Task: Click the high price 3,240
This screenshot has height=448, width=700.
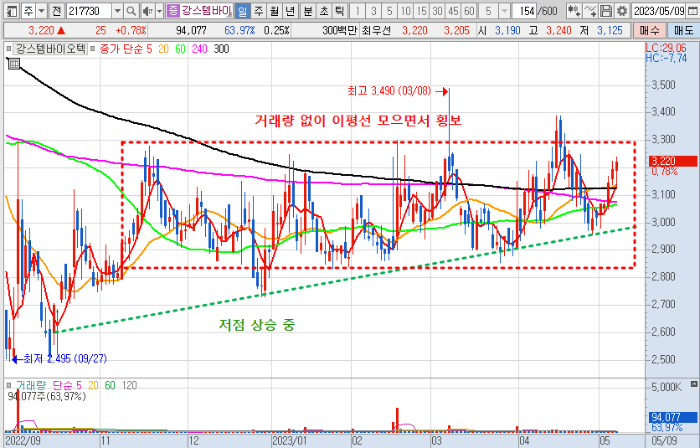Action: click(x=558, y=30)
